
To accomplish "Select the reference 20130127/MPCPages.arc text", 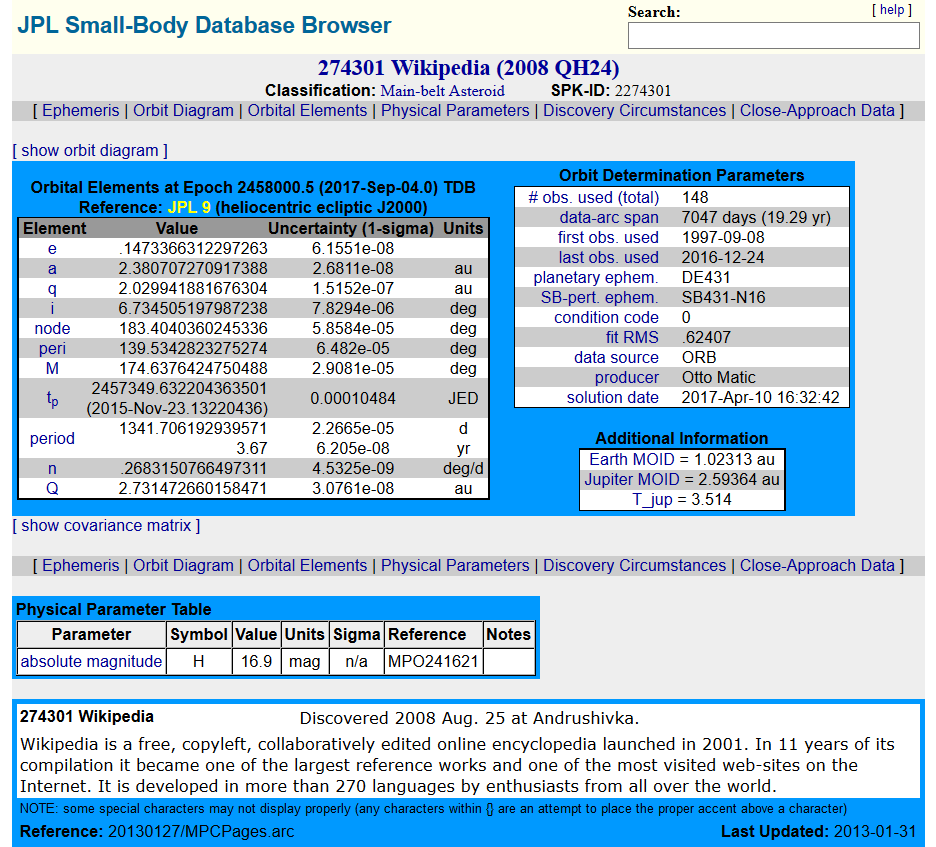I will (201, 831).
